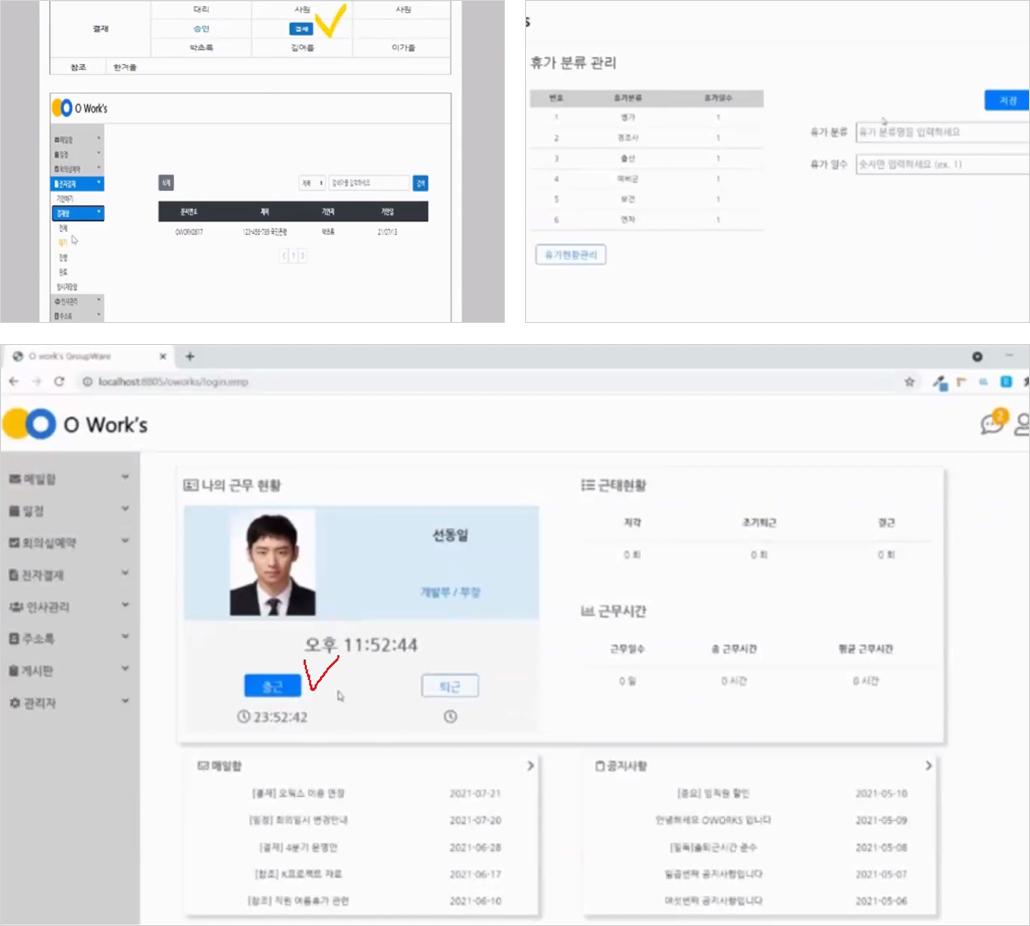
Task: Click the gray delete button above the approval list
Action: [166, 183]
